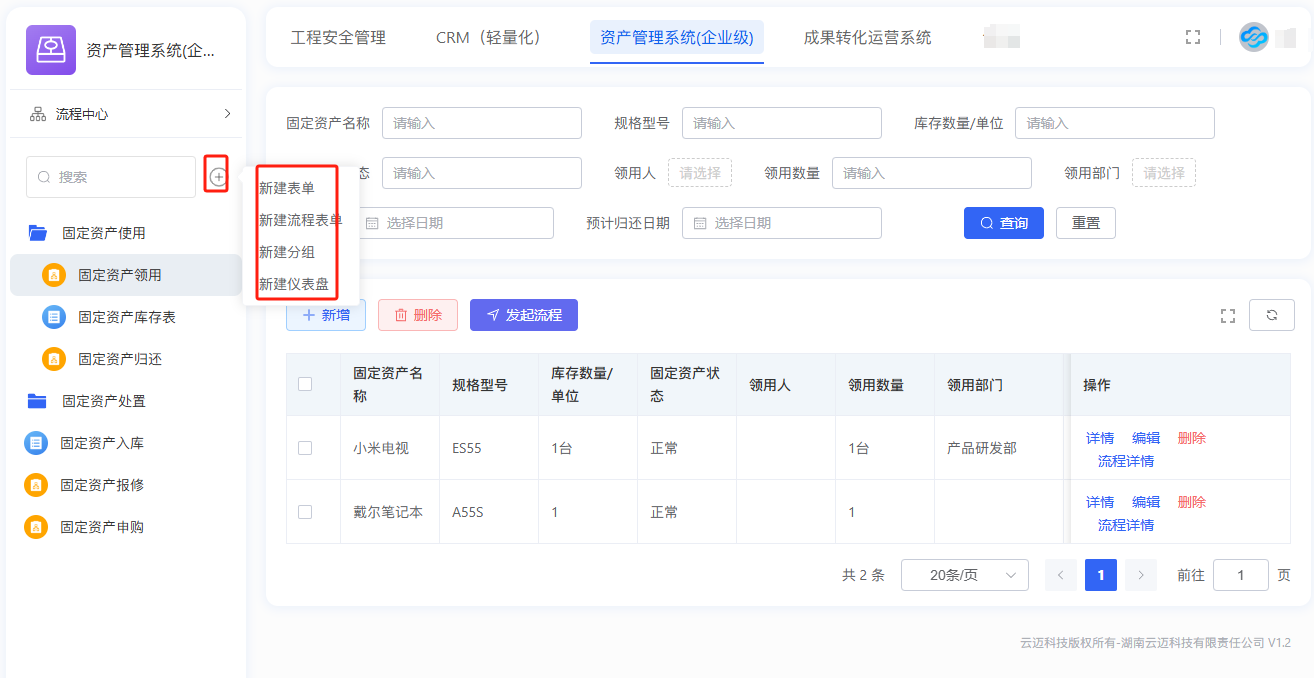Click the fullscreen icon in top header
The width and height of the screenshot is (1314, 678).
click(x=1192, y=37)
